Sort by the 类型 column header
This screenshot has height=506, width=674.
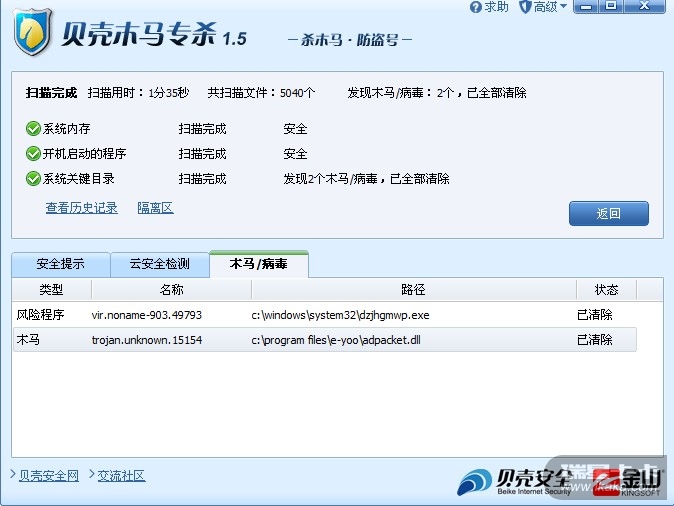52,289
